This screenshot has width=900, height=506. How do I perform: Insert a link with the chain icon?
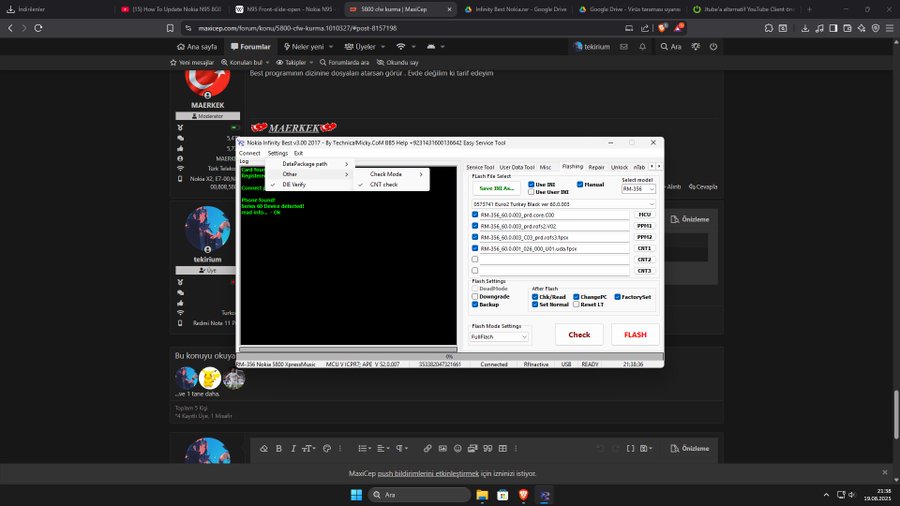coord(428,449)
